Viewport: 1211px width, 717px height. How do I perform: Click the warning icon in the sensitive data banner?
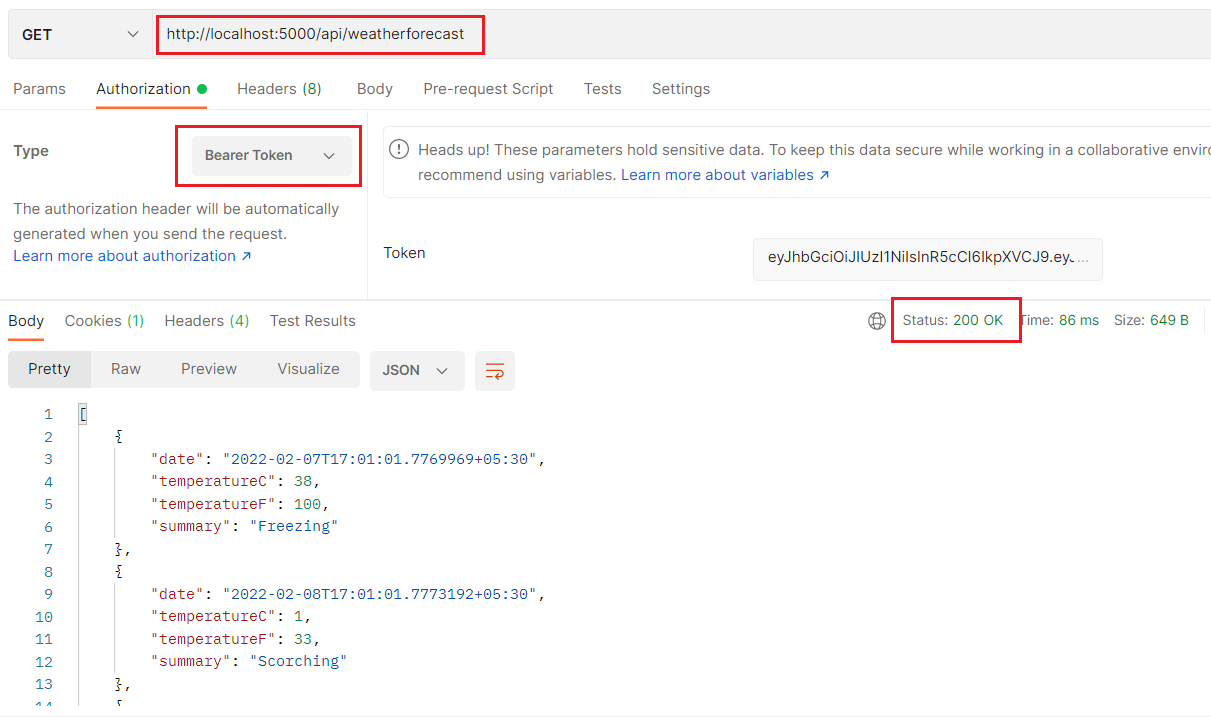[398, 149]
